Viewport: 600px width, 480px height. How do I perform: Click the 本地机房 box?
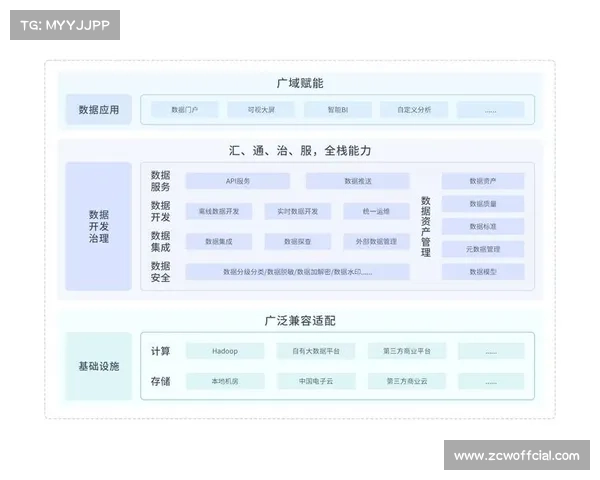225,381
